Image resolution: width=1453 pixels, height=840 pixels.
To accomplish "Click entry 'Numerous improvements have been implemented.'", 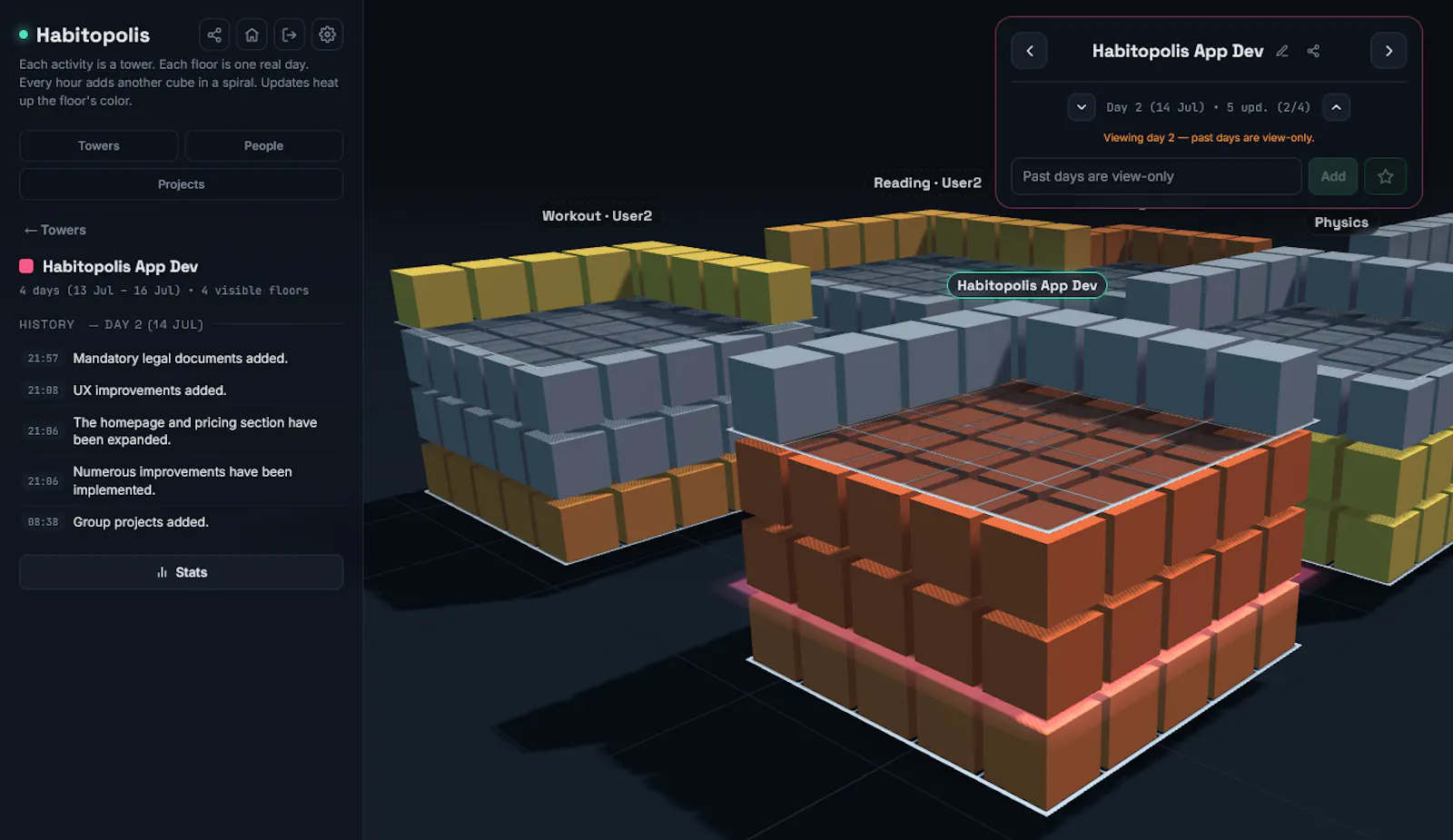I will pos(182,481).
